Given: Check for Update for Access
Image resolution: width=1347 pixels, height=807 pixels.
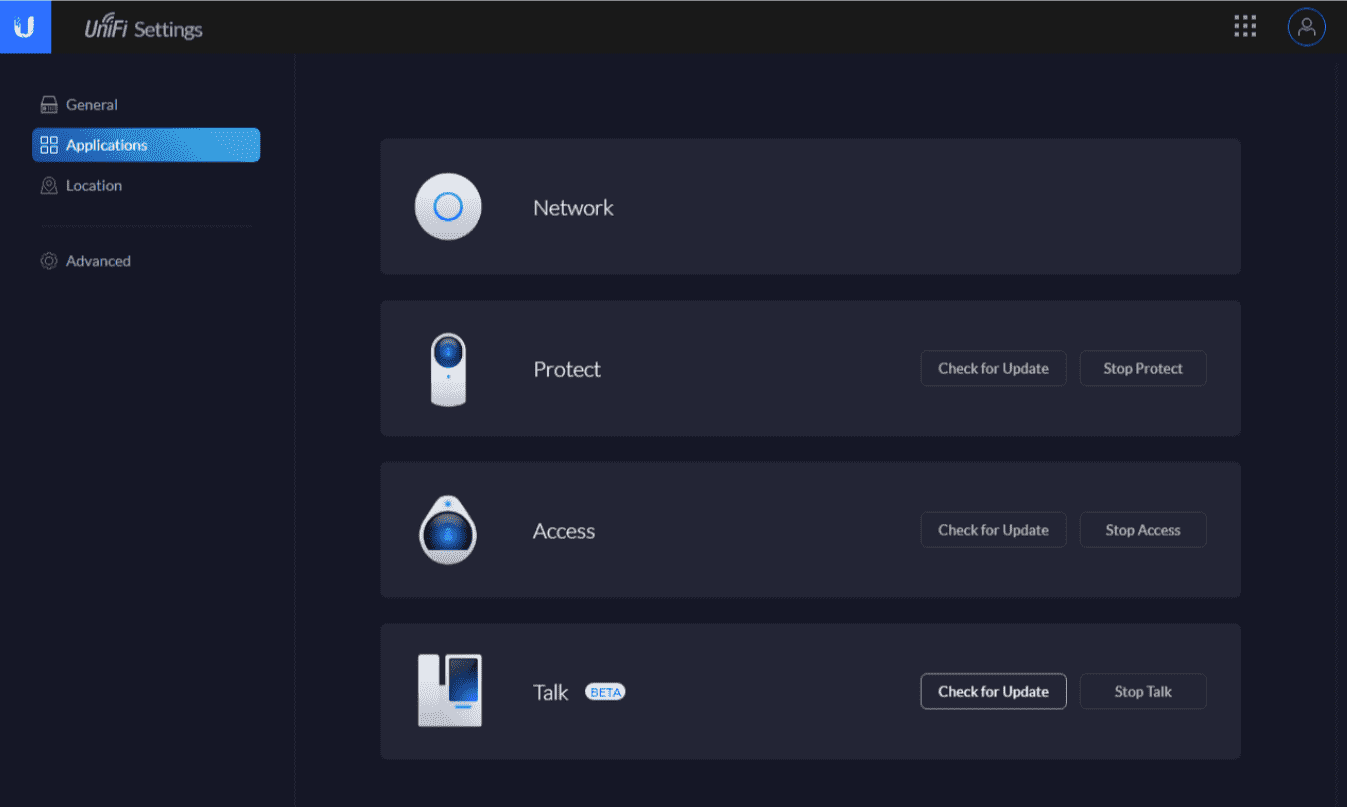Looking at the screenshot, I should (x=993, y=530).
